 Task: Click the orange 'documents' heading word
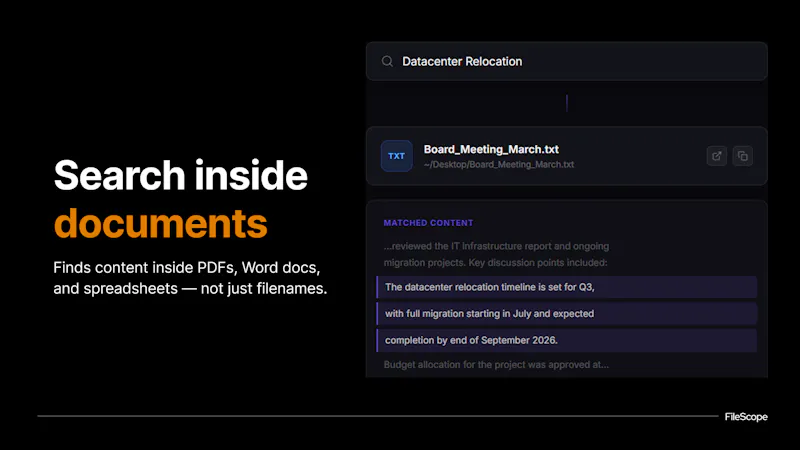pyautogui.click(x=160, y=223)
